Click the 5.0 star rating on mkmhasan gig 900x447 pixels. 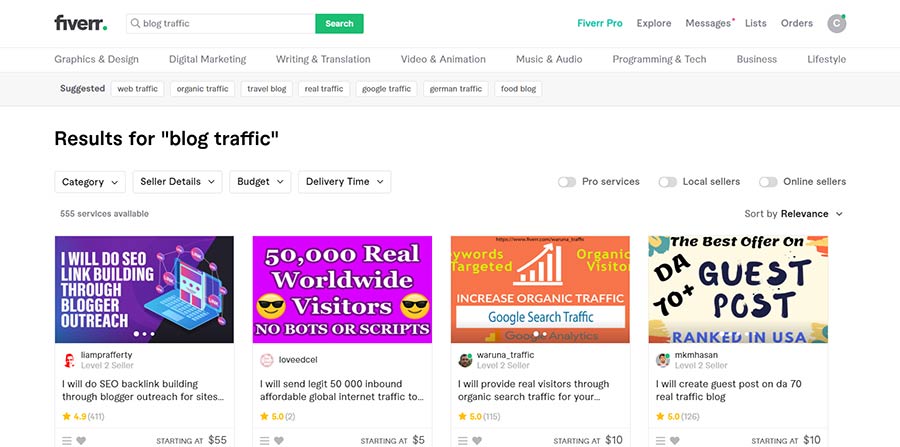click(677, 417)
